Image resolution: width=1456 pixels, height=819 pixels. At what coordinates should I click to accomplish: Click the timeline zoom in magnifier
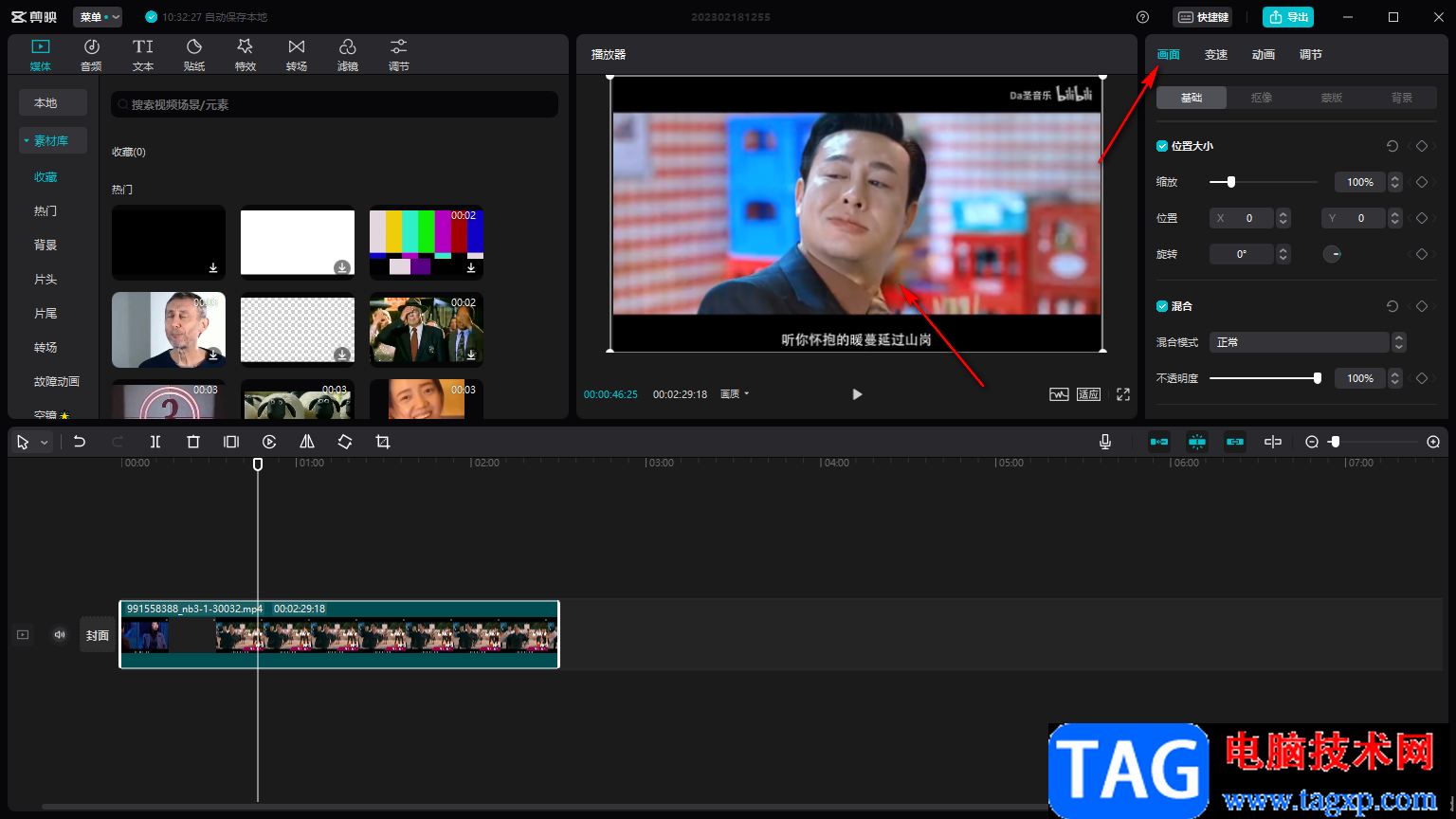[x=1433, y=442]
